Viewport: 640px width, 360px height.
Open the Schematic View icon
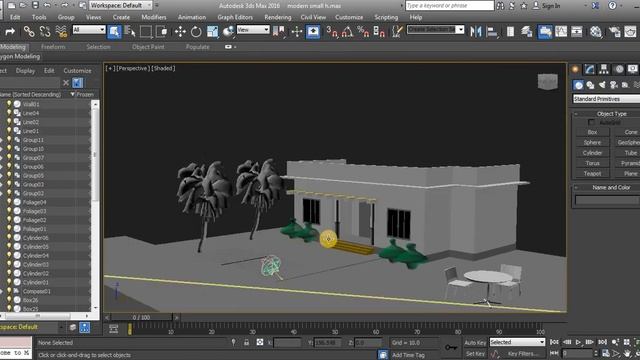(x=576, y=31)
